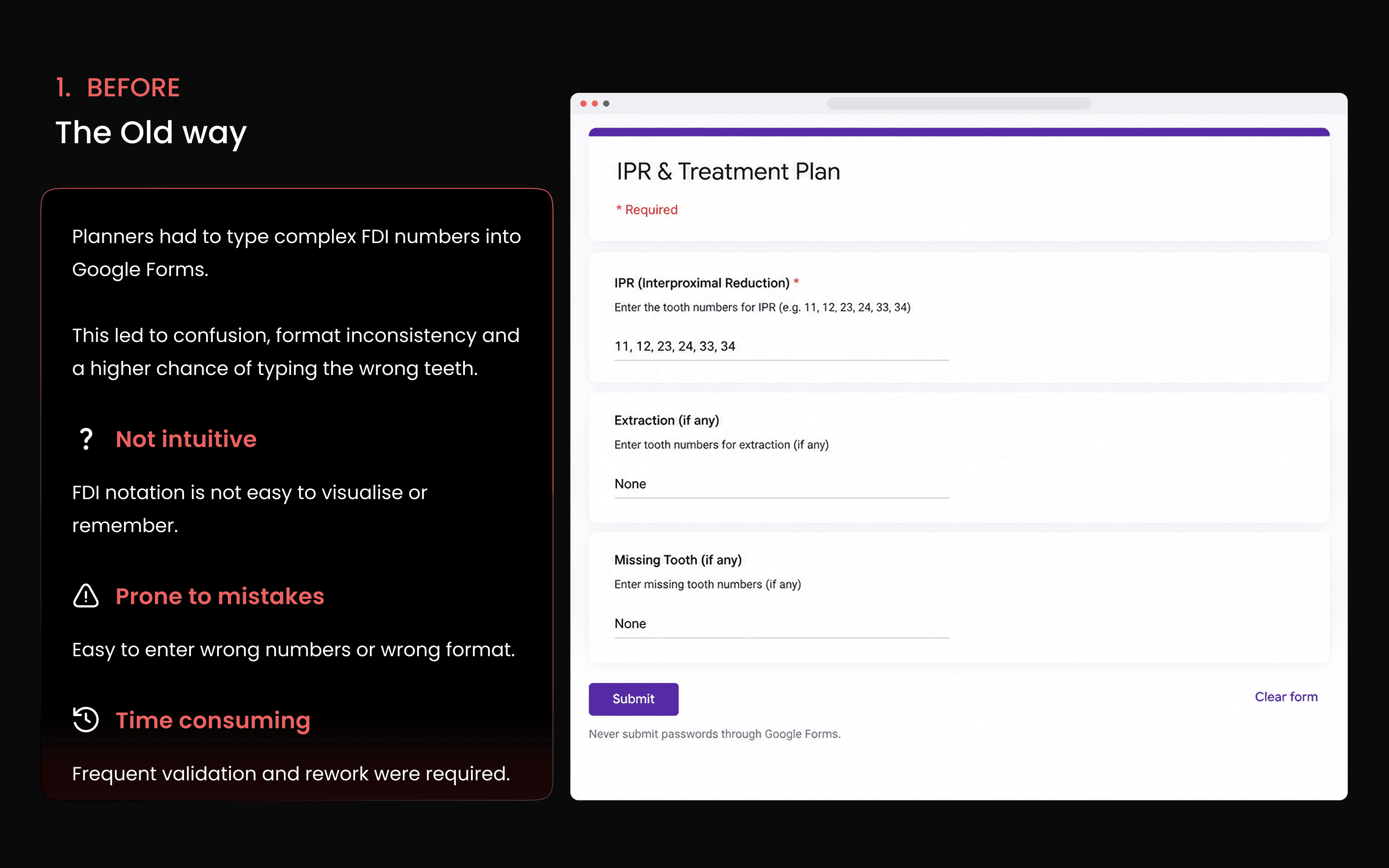Click the Missing Tooth (if any) label
Viewport: 1389px width, 868px height.
pyautogui.click(x=678, y=560)
